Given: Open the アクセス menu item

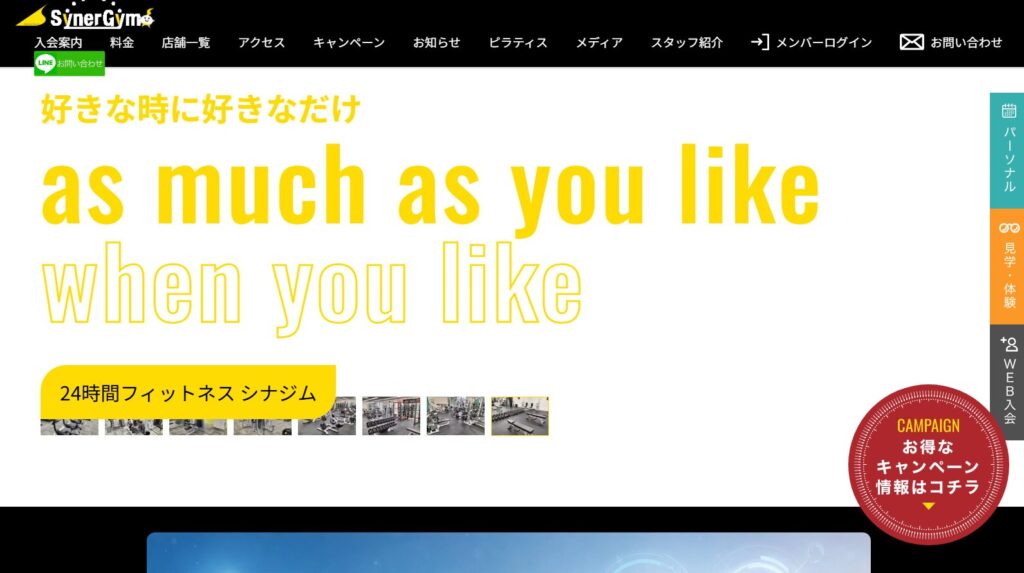Looking at the screenshot, I should coord(261,42).
